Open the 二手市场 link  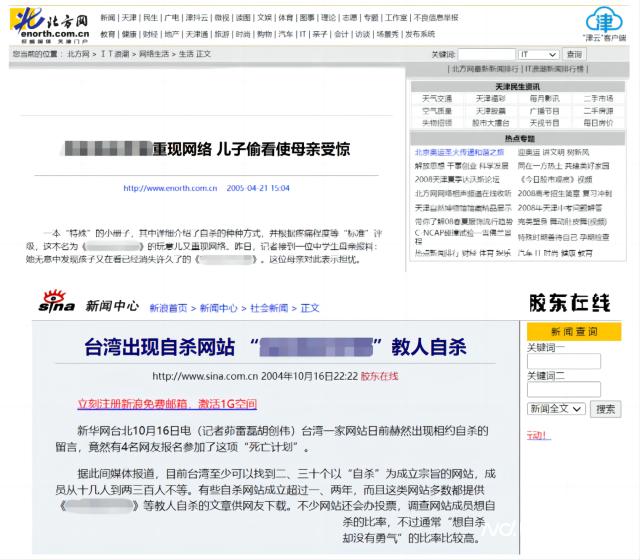598,99
